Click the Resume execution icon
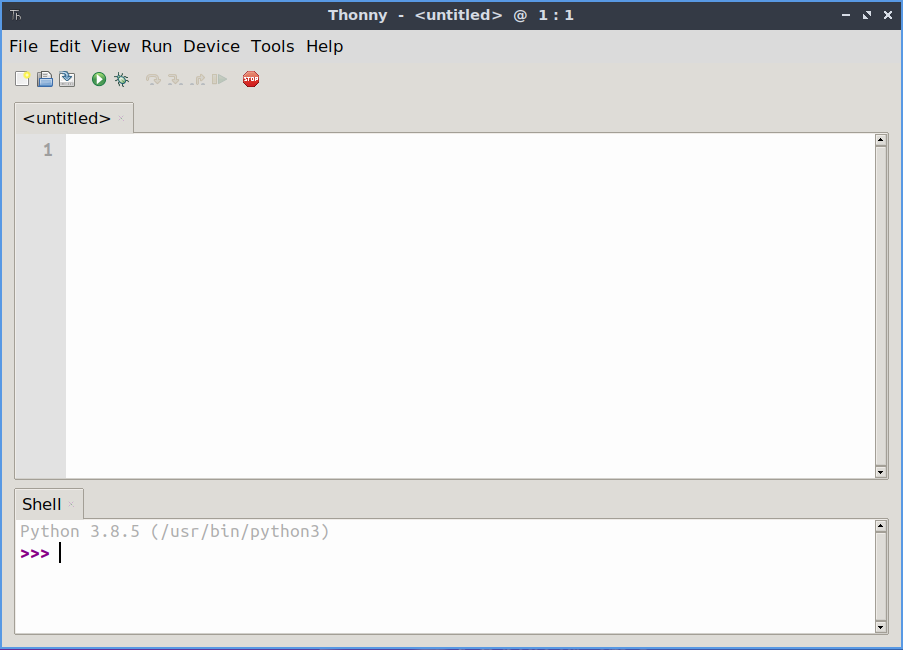The width and height of the screenshot is (903, 650). pyautogui.click(x=219, y=79)
